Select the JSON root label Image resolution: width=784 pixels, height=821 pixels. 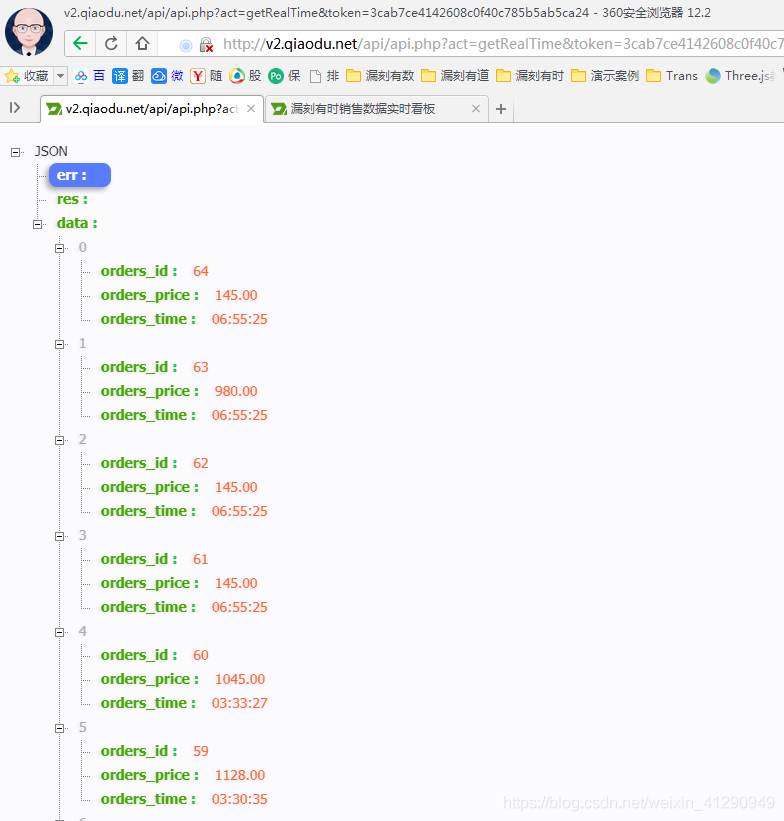point(51,152)
